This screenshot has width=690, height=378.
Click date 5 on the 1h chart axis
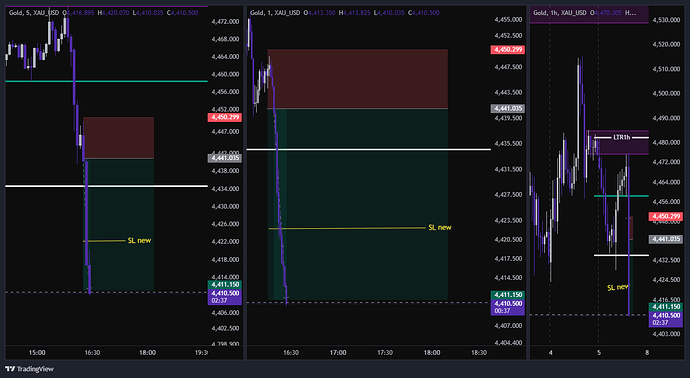[598, 352]
